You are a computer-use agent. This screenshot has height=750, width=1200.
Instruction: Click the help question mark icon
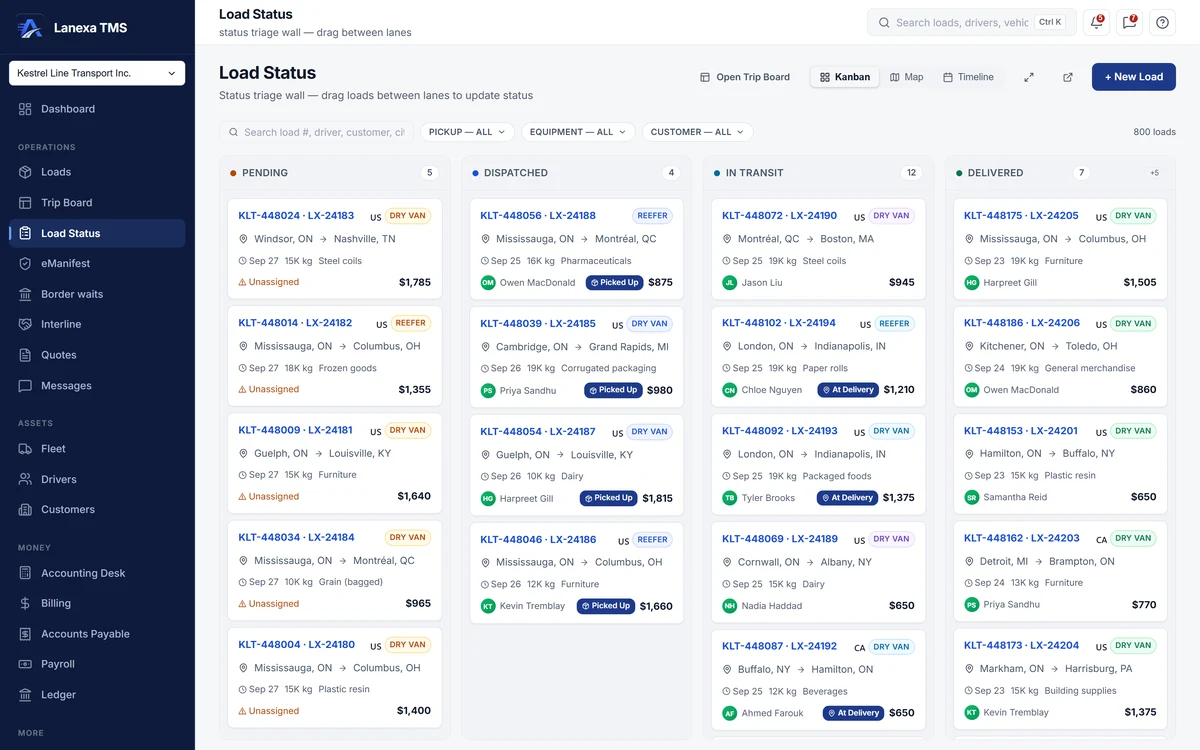(1162, 22)
